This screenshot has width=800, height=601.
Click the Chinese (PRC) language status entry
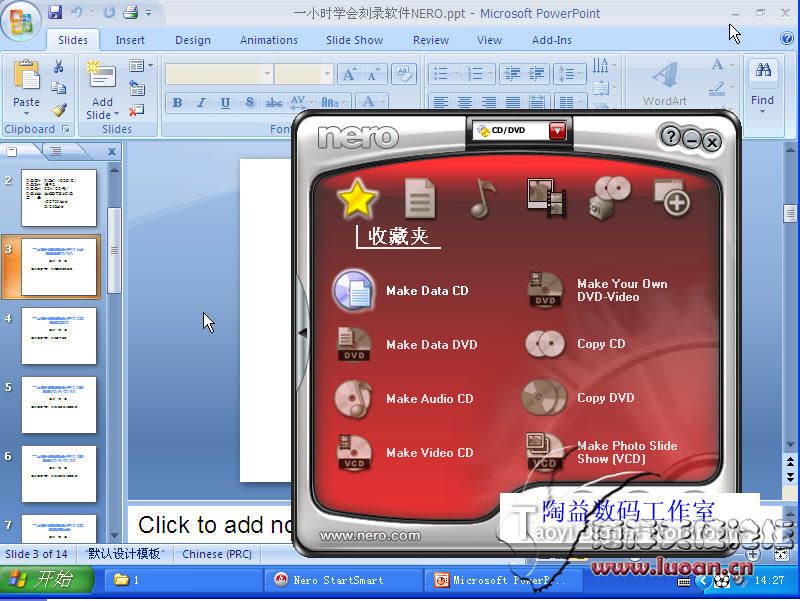217,554
